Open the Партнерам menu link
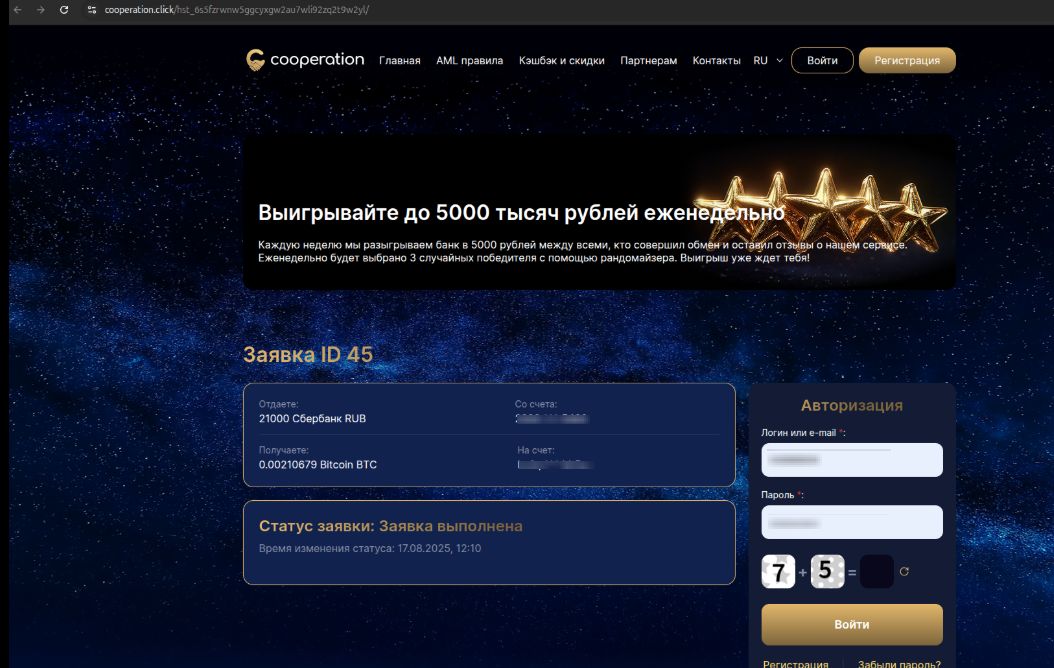Screen dimensions: 1054x668 pyautogui.click(x=648, y=60)
